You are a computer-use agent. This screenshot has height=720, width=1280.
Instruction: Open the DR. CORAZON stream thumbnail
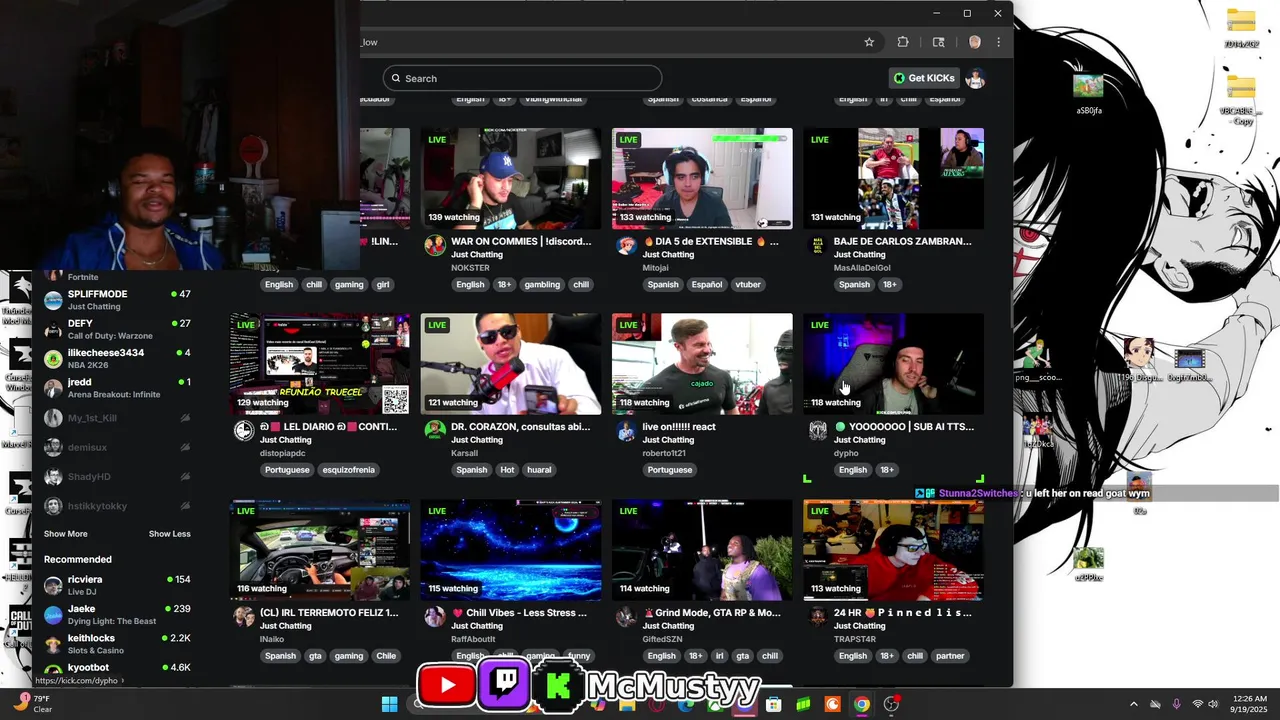point(511,364)
